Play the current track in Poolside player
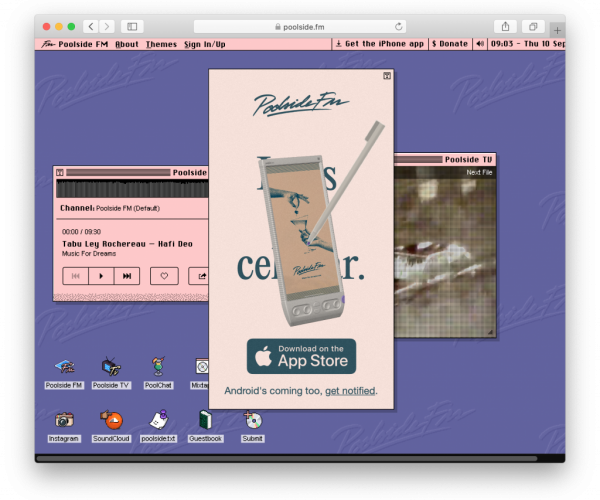 tap(101, 276)
